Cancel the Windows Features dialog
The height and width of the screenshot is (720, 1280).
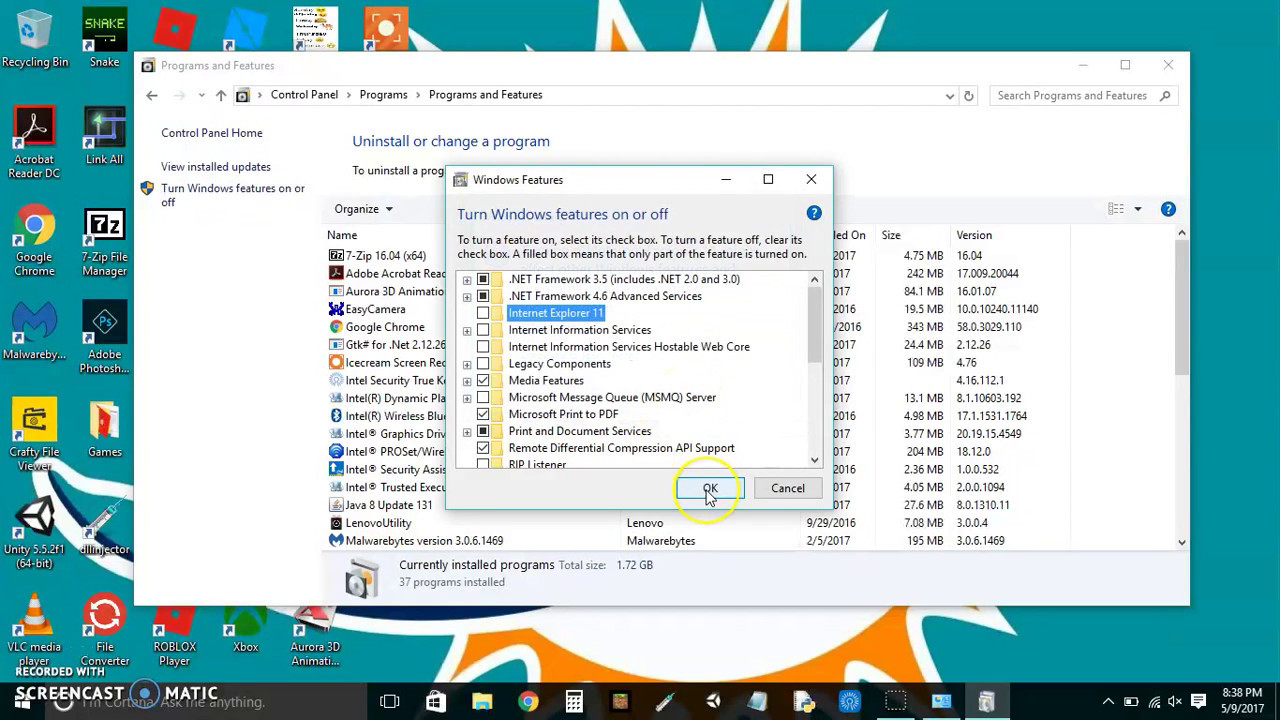pyautogui.click(x=787, y=488)
